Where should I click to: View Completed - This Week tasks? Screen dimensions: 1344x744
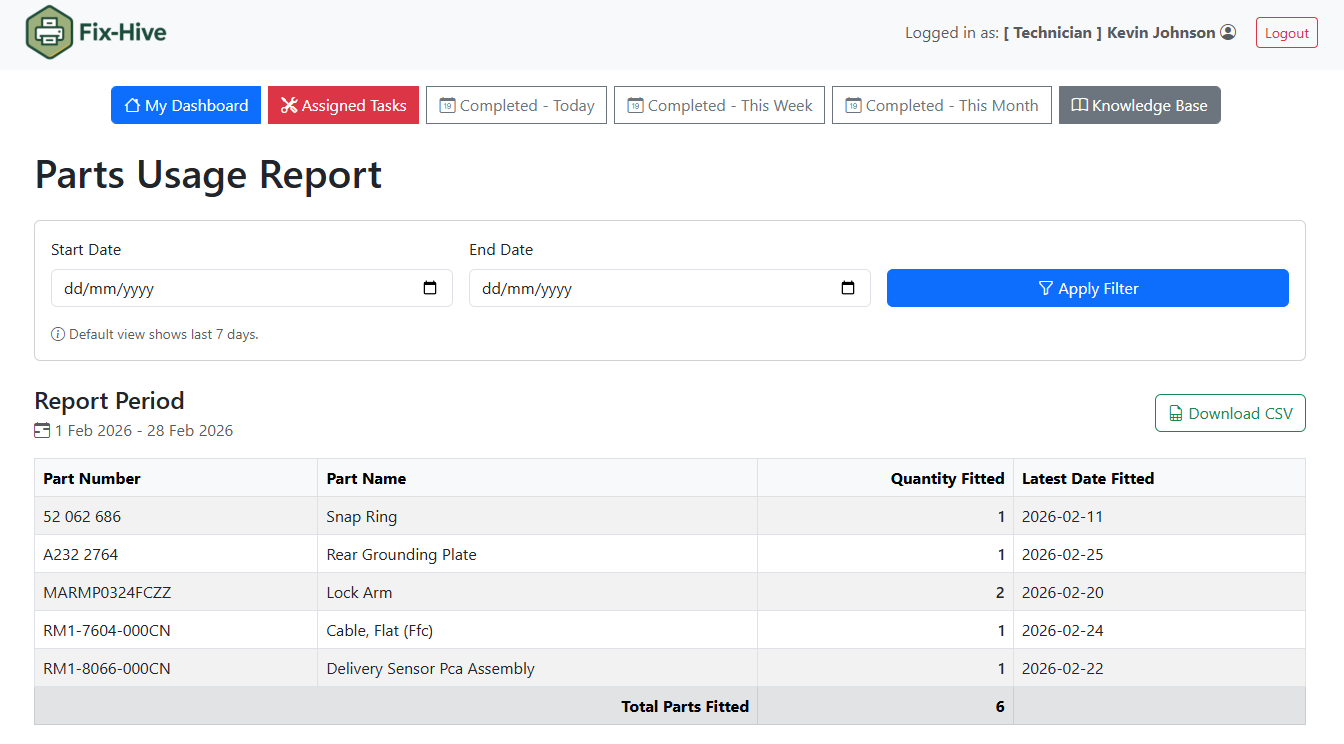pos(719,105)
